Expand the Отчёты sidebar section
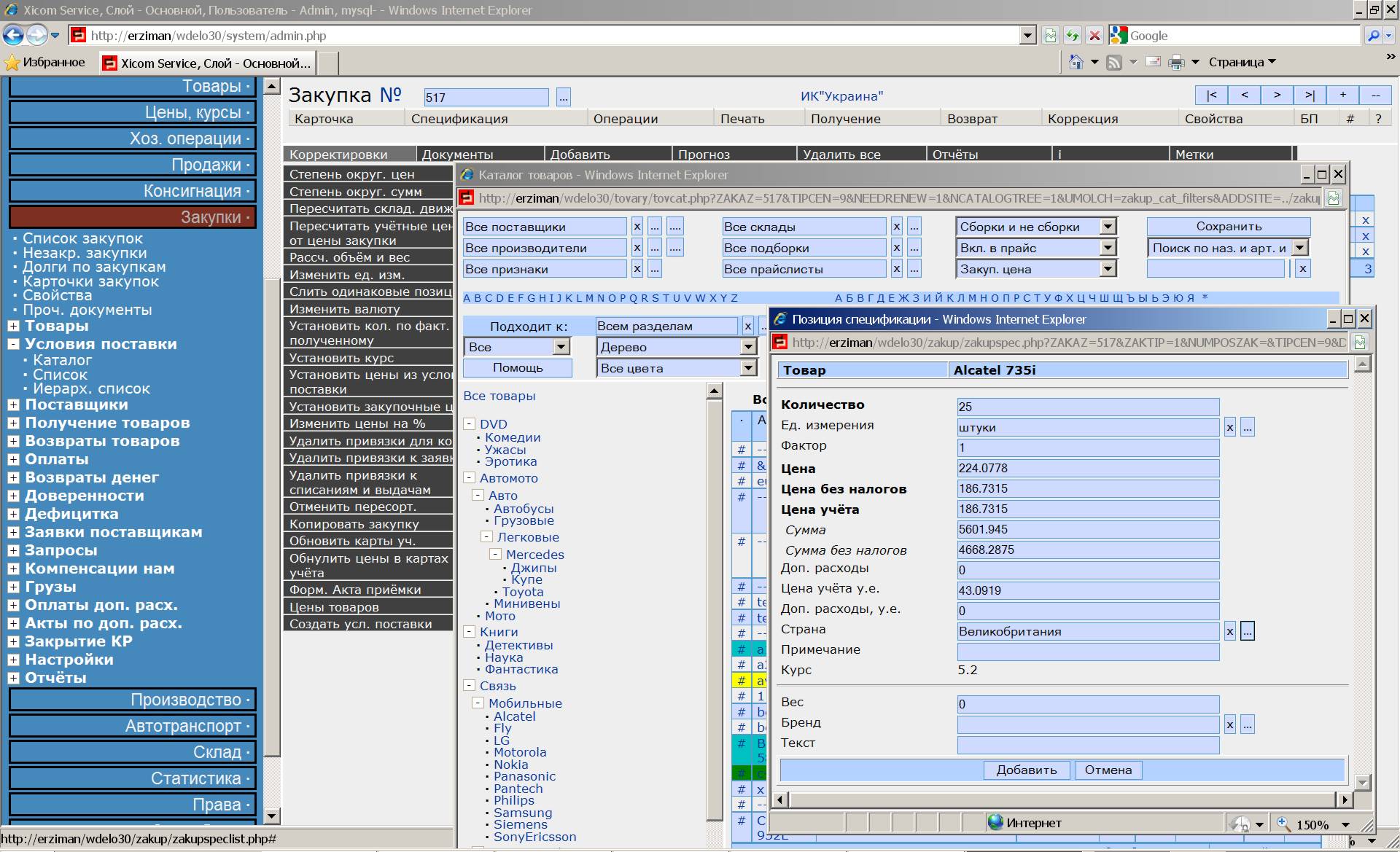 tap(13, 678)
